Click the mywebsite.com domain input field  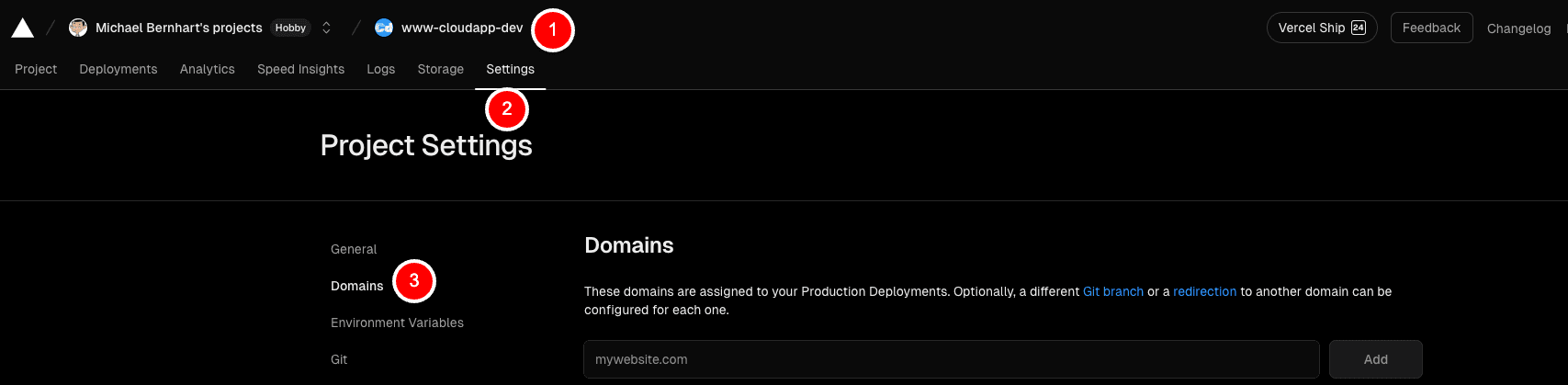click(x=951, y=359)
